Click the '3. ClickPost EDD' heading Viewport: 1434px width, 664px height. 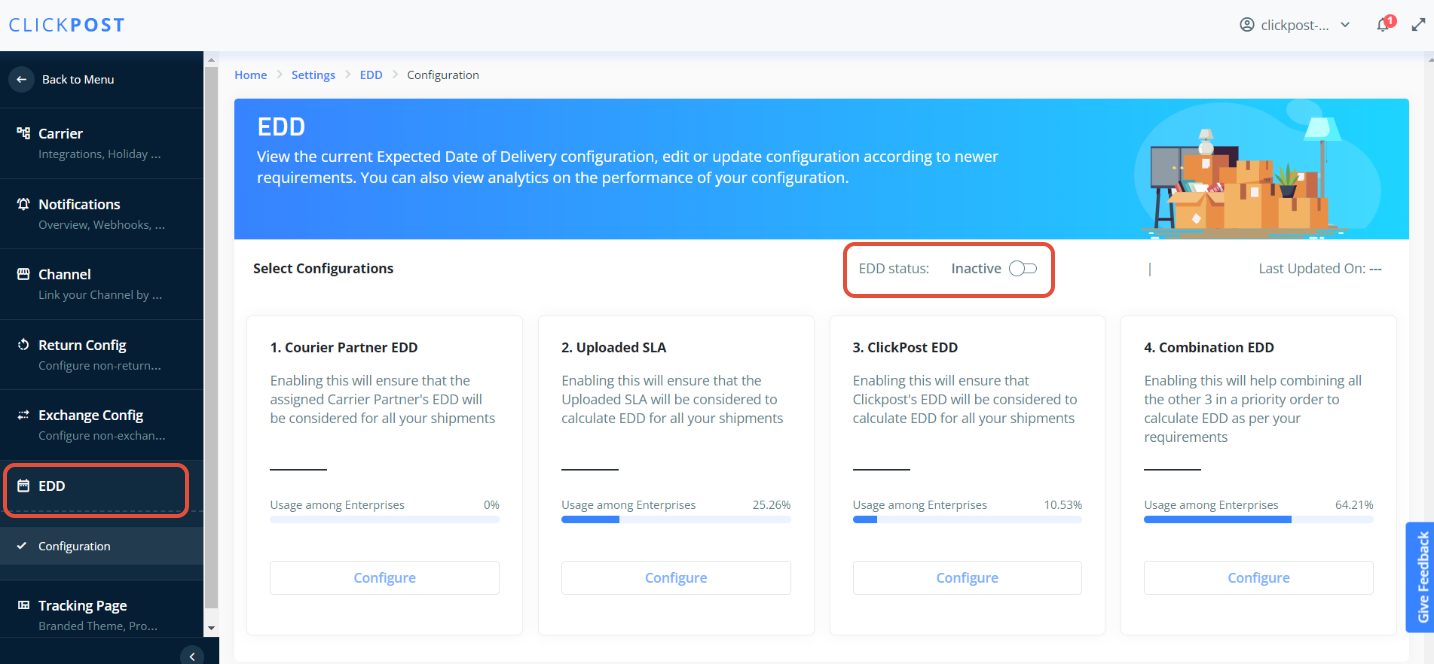[905, 348]
